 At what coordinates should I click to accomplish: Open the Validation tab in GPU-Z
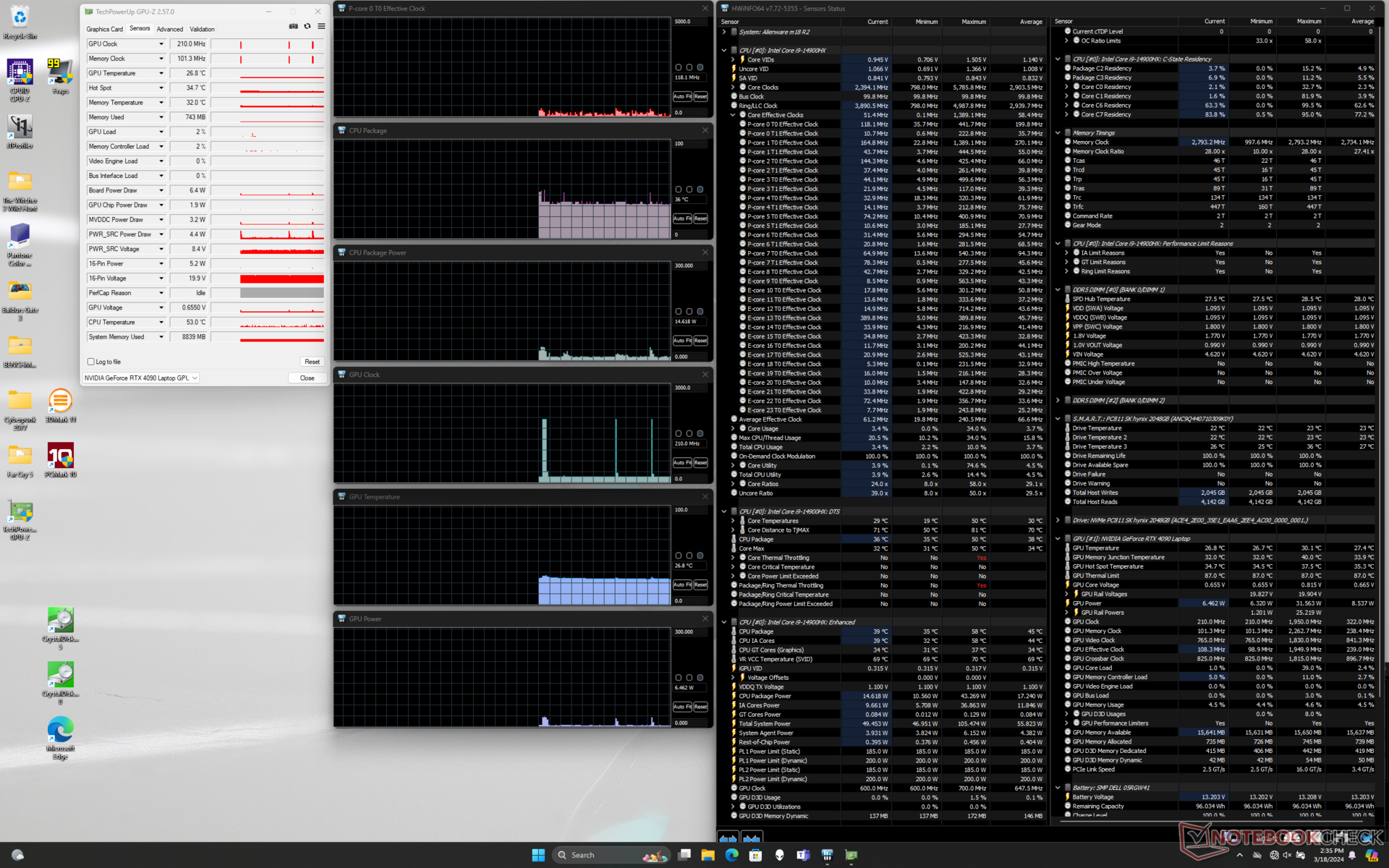pos(202,29)
